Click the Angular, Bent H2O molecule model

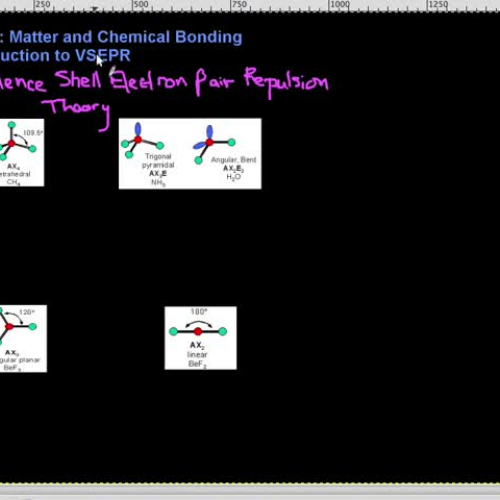point(213,144)
